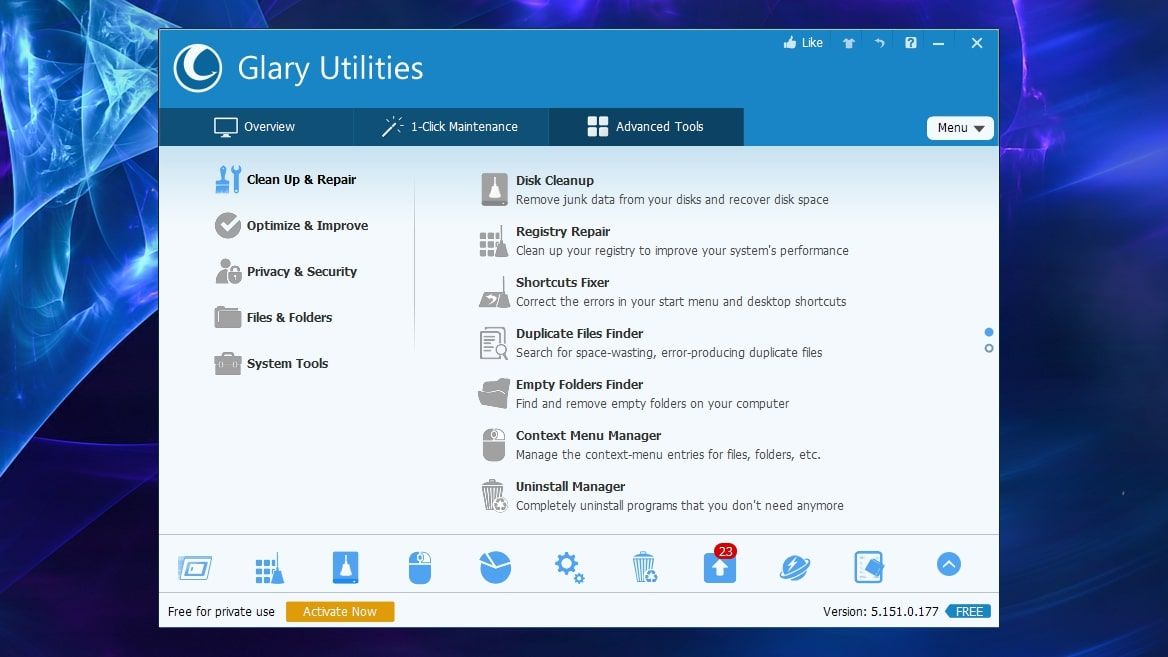Click the Duplicate Files Finder magnifier icon

point(493,342)
